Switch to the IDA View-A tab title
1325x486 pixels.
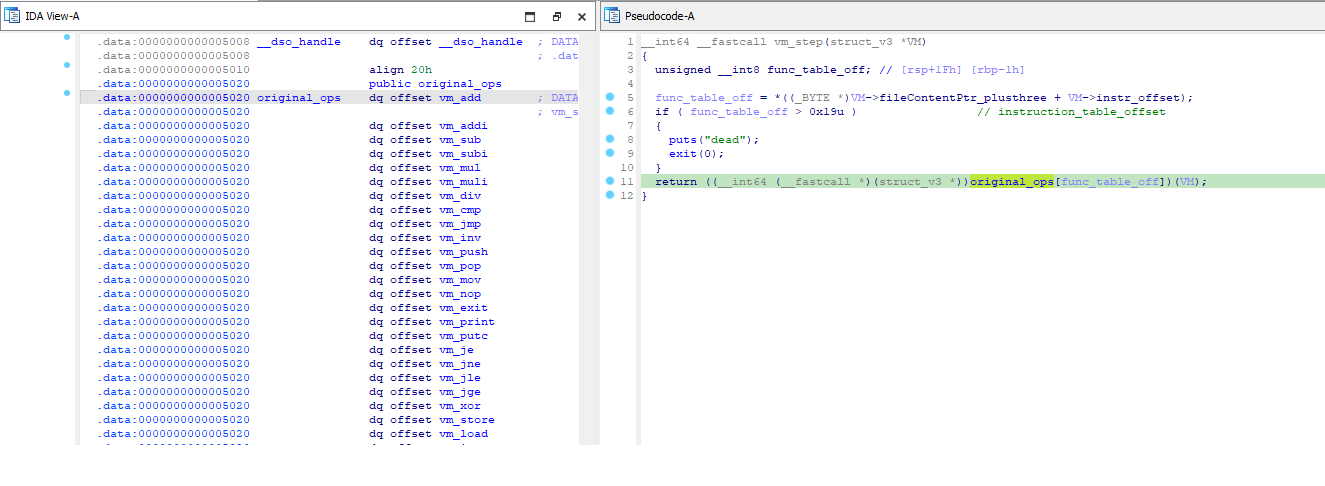[x=53, y=16]
